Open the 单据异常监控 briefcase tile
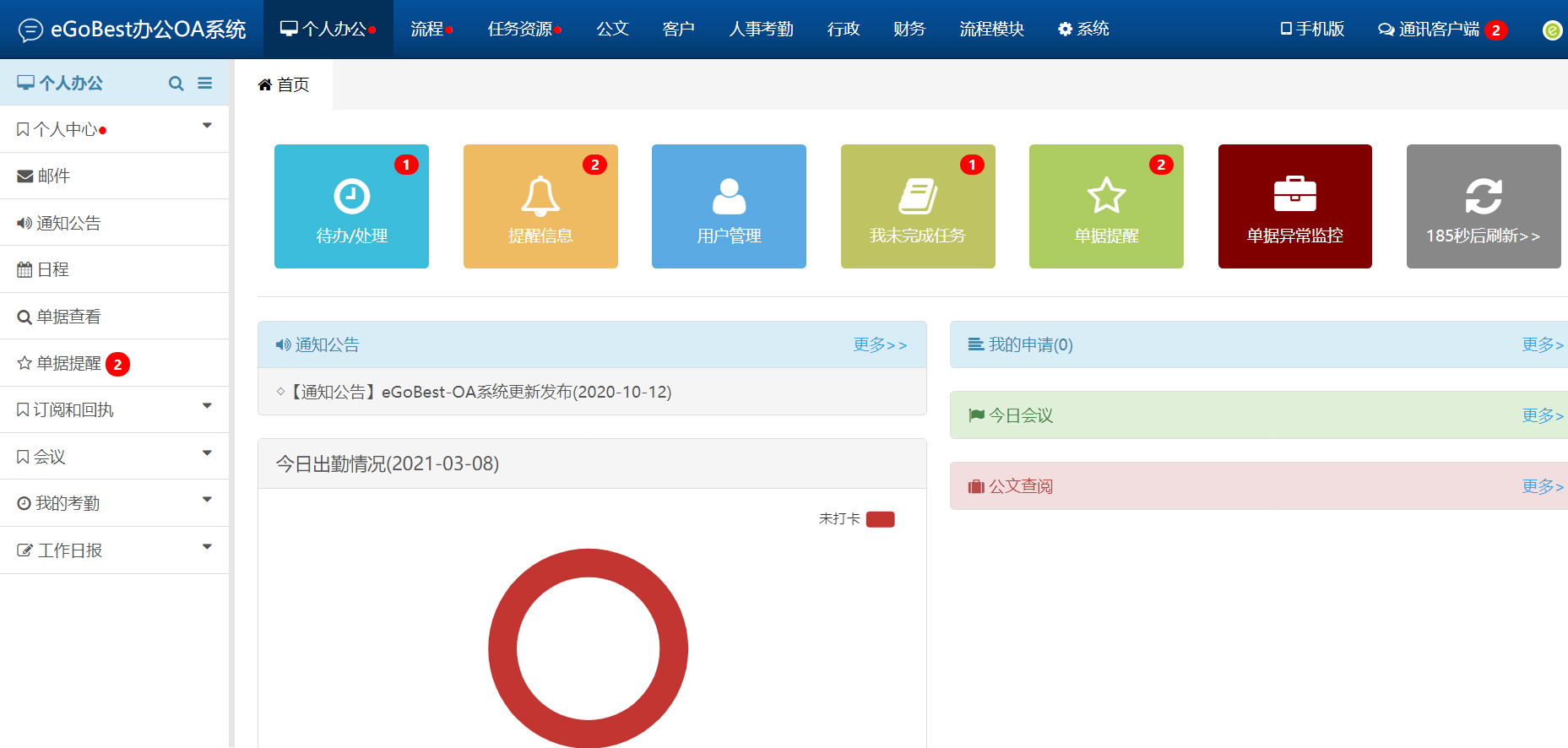The width and height of the screenshot is (1568, 748). tap(1294, 206)
